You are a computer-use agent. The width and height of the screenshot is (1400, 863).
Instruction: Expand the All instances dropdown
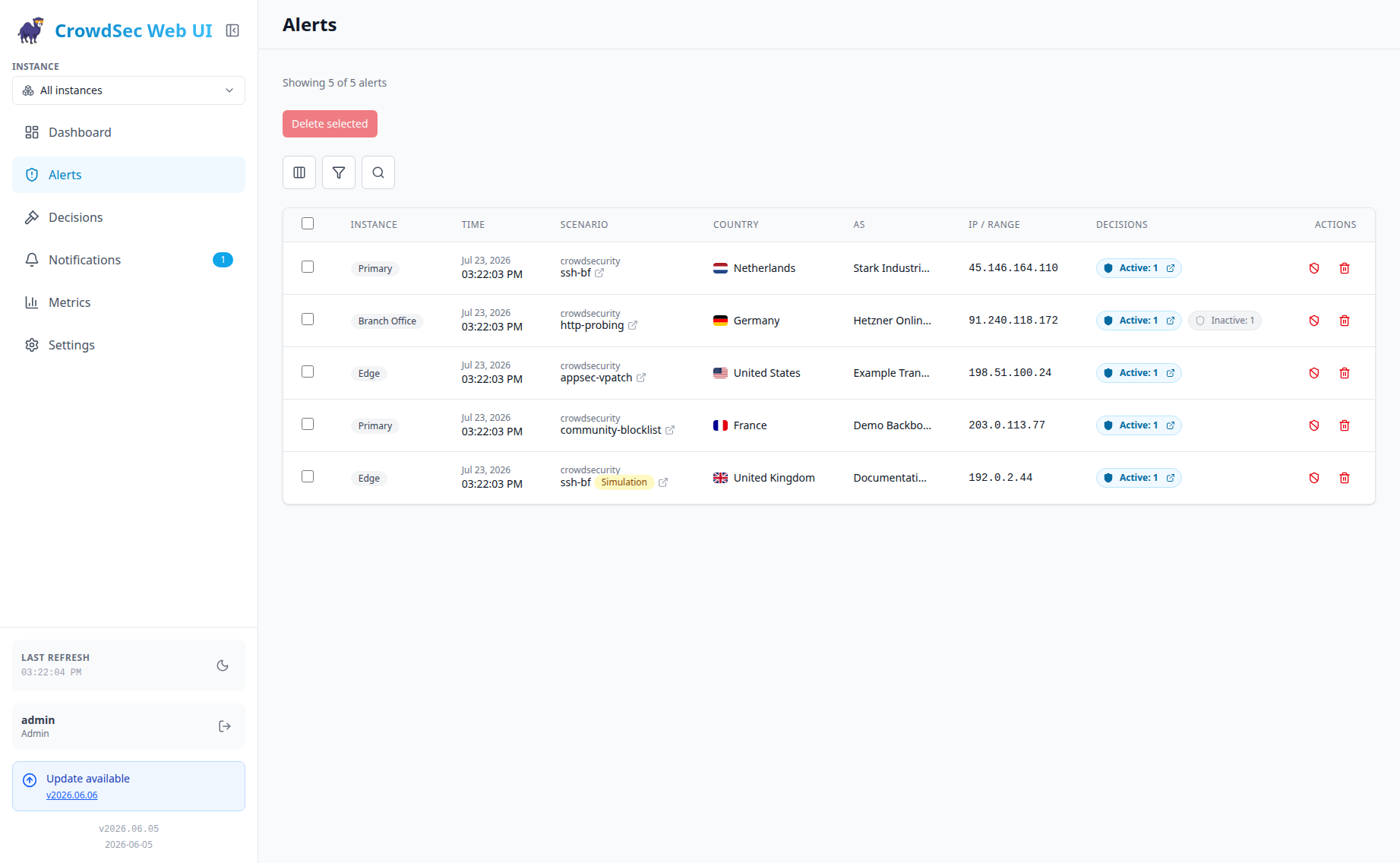tap(128, 90)
